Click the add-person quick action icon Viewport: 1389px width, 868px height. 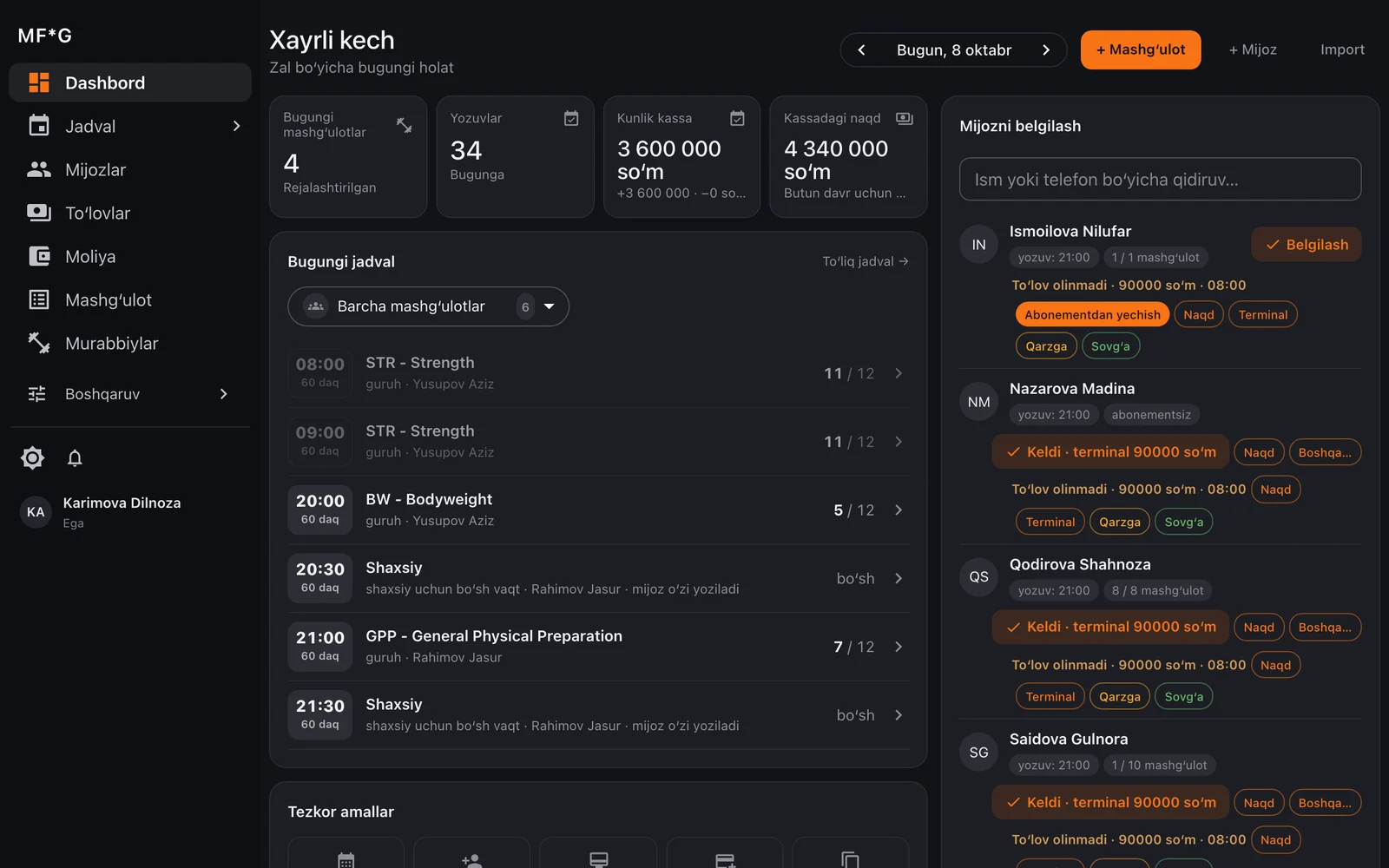471,860
